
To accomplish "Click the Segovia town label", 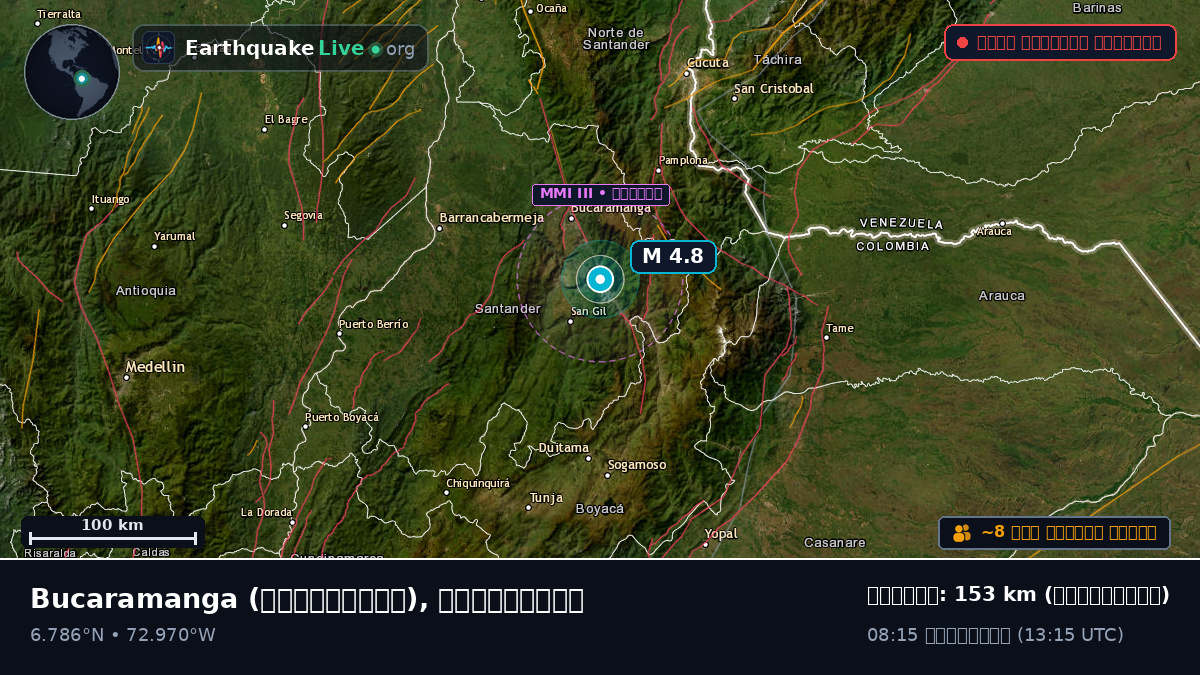I will pos(303,215).
